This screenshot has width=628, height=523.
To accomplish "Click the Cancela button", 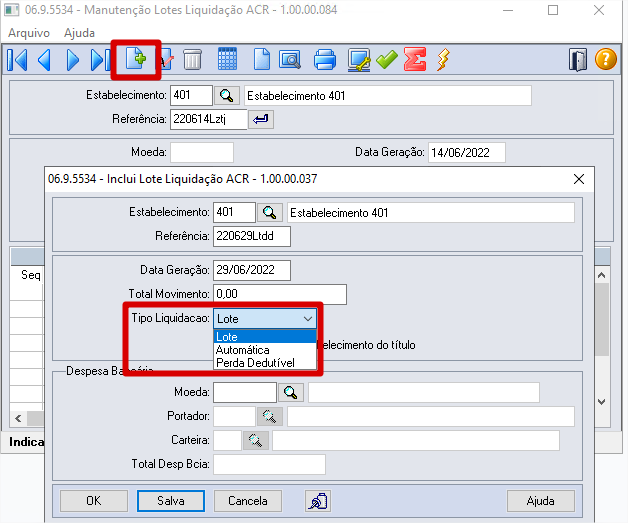I will point(248,501).
